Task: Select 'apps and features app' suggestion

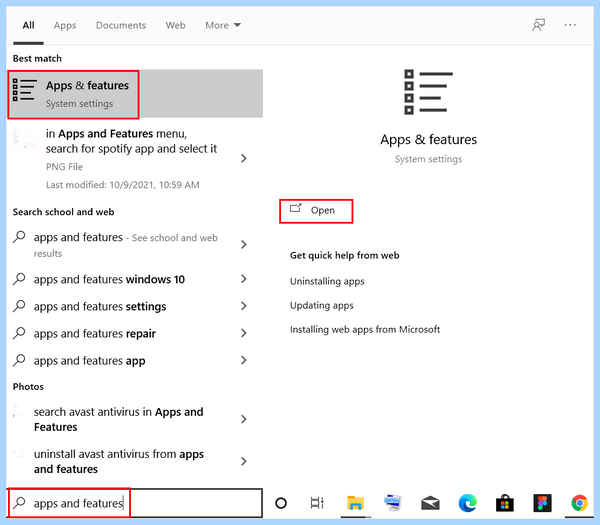Action: 90,360
